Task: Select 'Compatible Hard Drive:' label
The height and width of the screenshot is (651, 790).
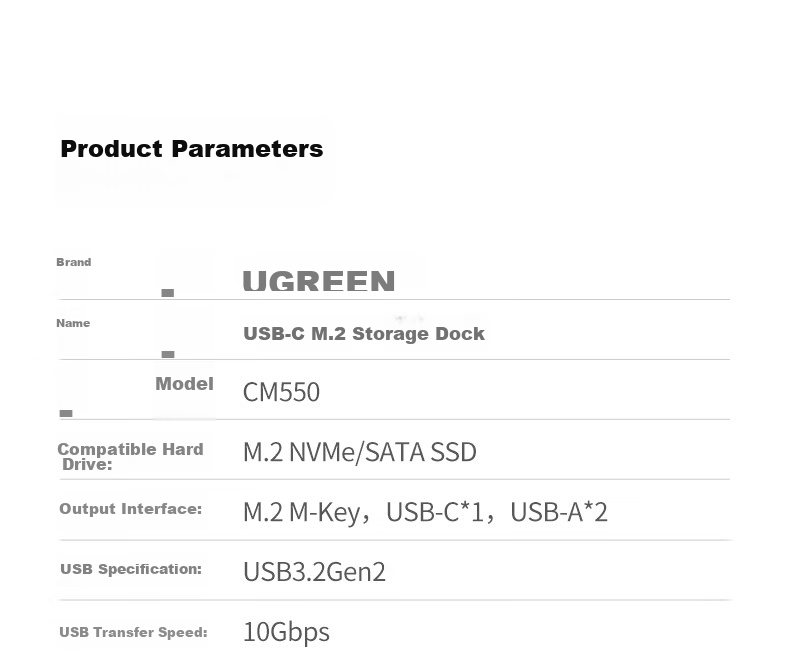Action: (130, 457)
